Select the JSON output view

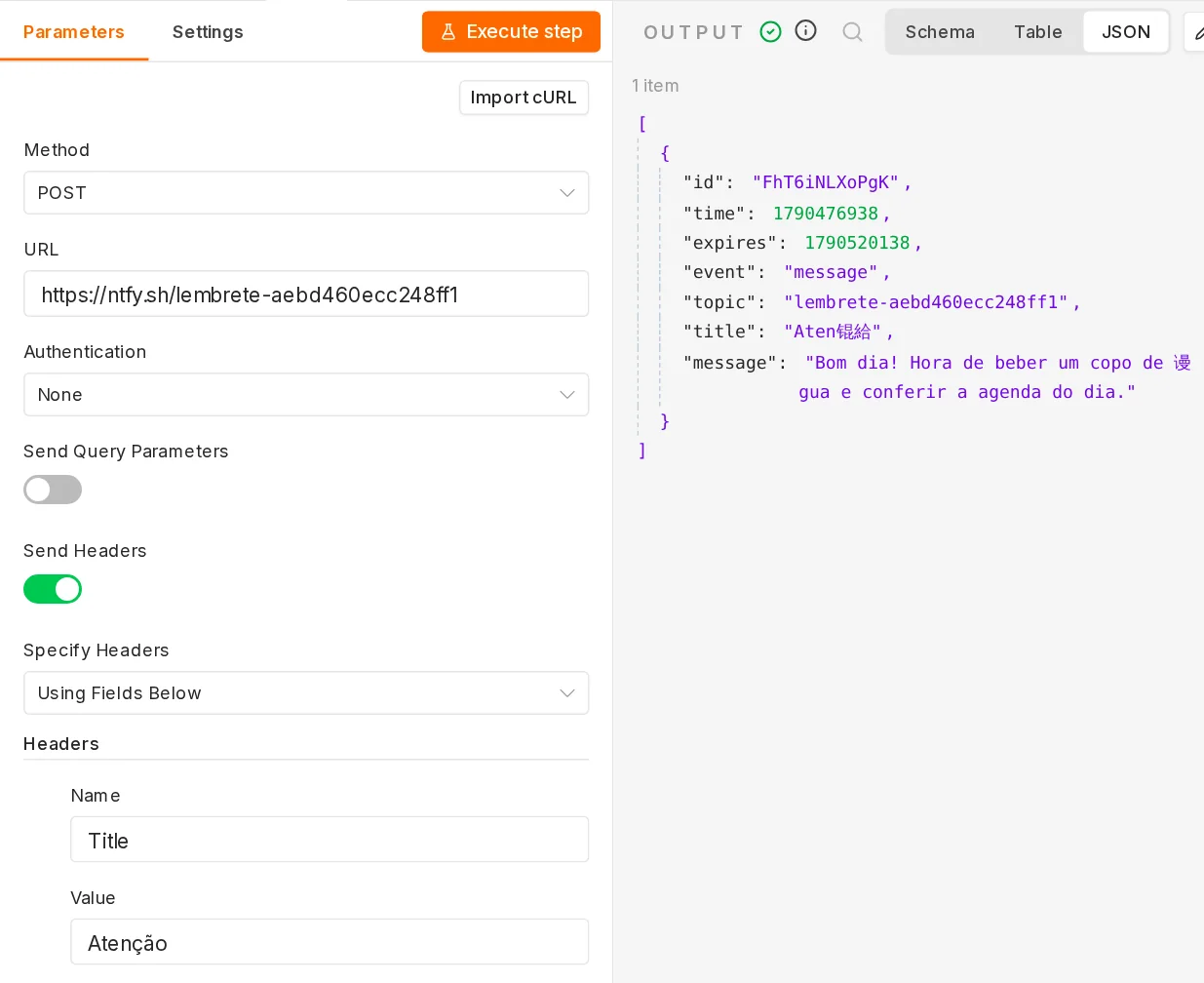tap(1126, 32)
